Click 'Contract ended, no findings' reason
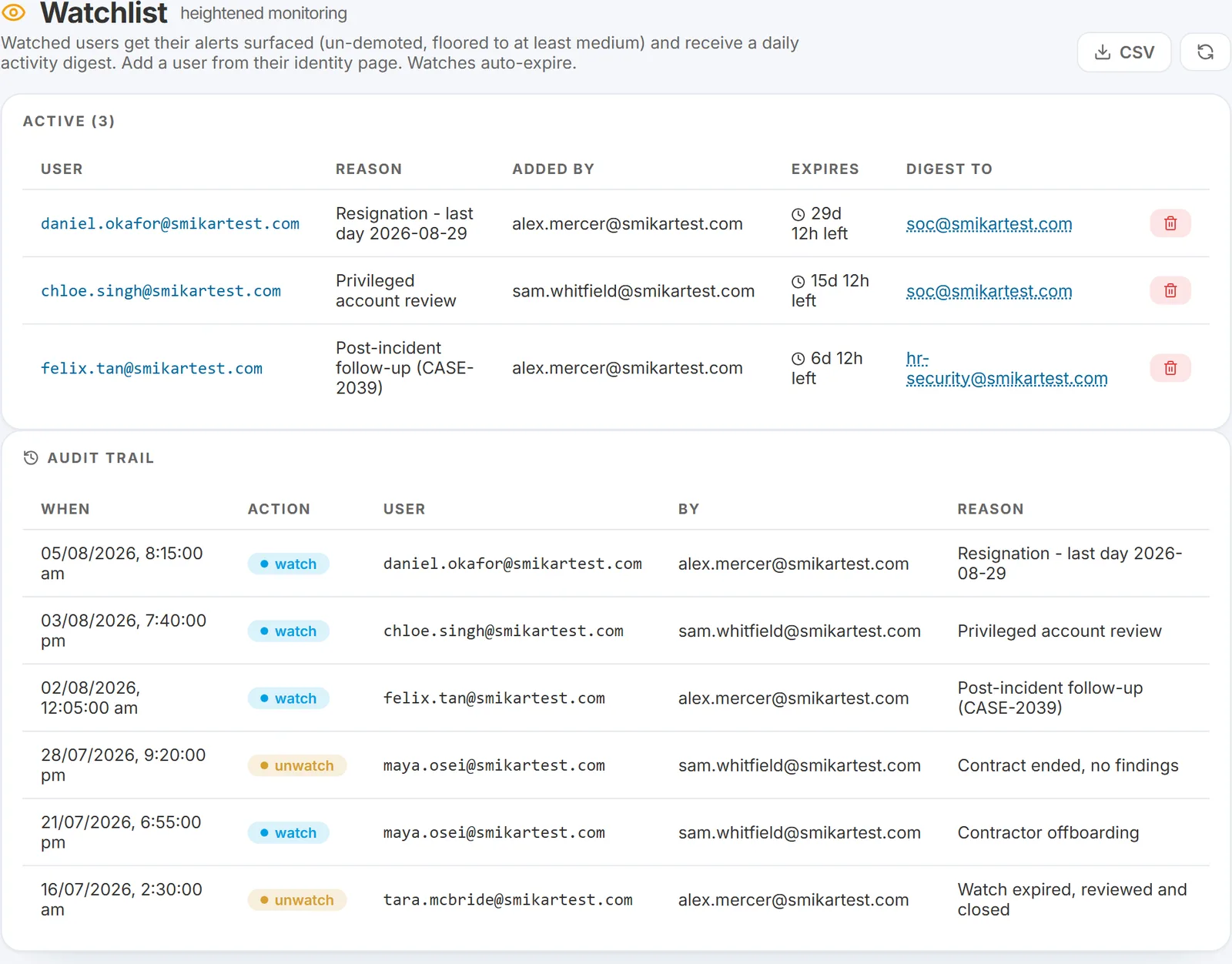This screenshot has height=964, width=1232. 1068,765
